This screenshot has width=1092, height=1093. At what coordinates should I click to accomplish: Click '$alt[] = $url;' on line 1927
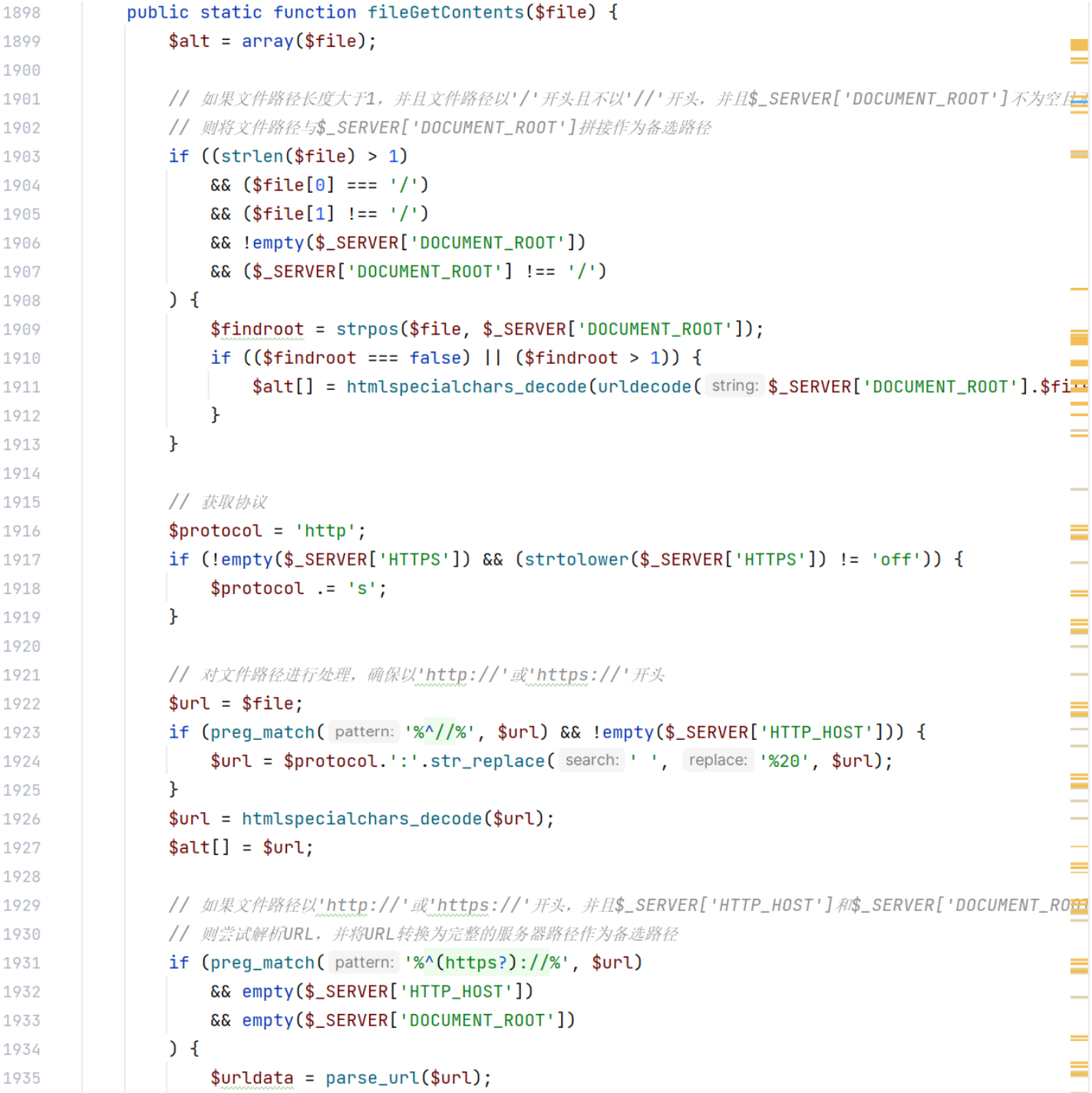[241, 847]
